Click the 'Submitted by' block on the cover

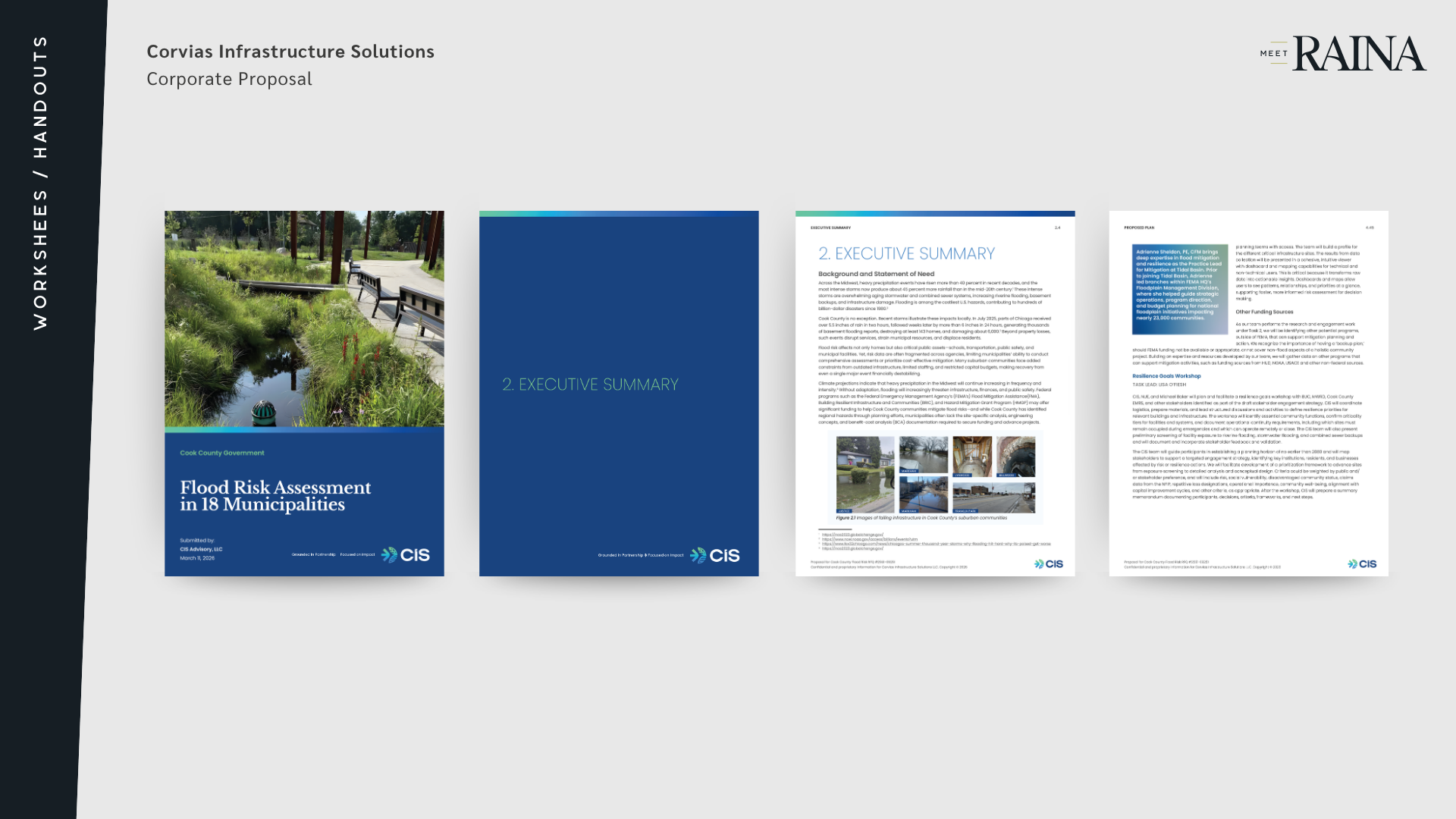(201, 549)
